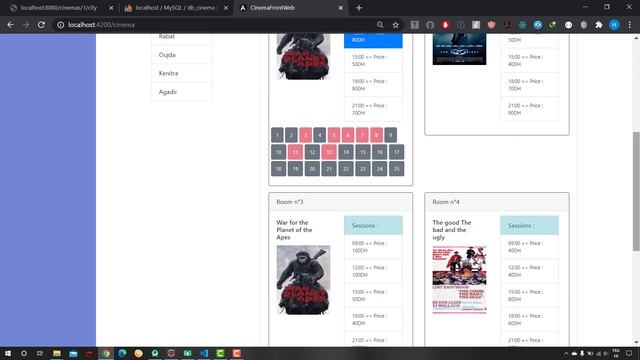Screen dimensions: 640x360
Task: Select seat number 4
Action: (320, 135)
